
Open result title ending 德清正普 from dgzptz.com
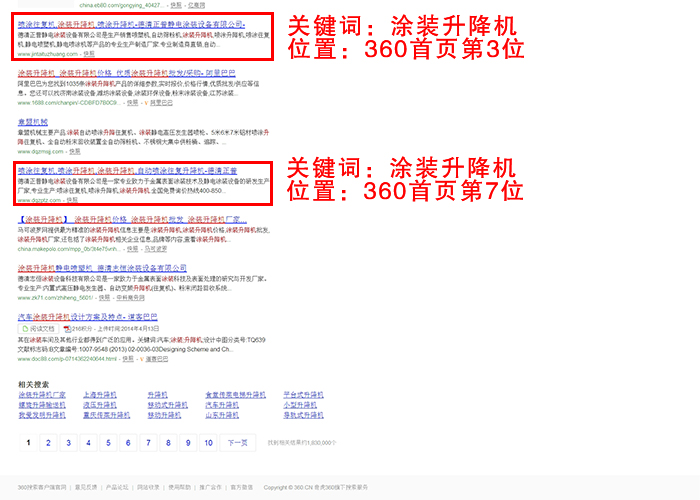pos(128,171)
